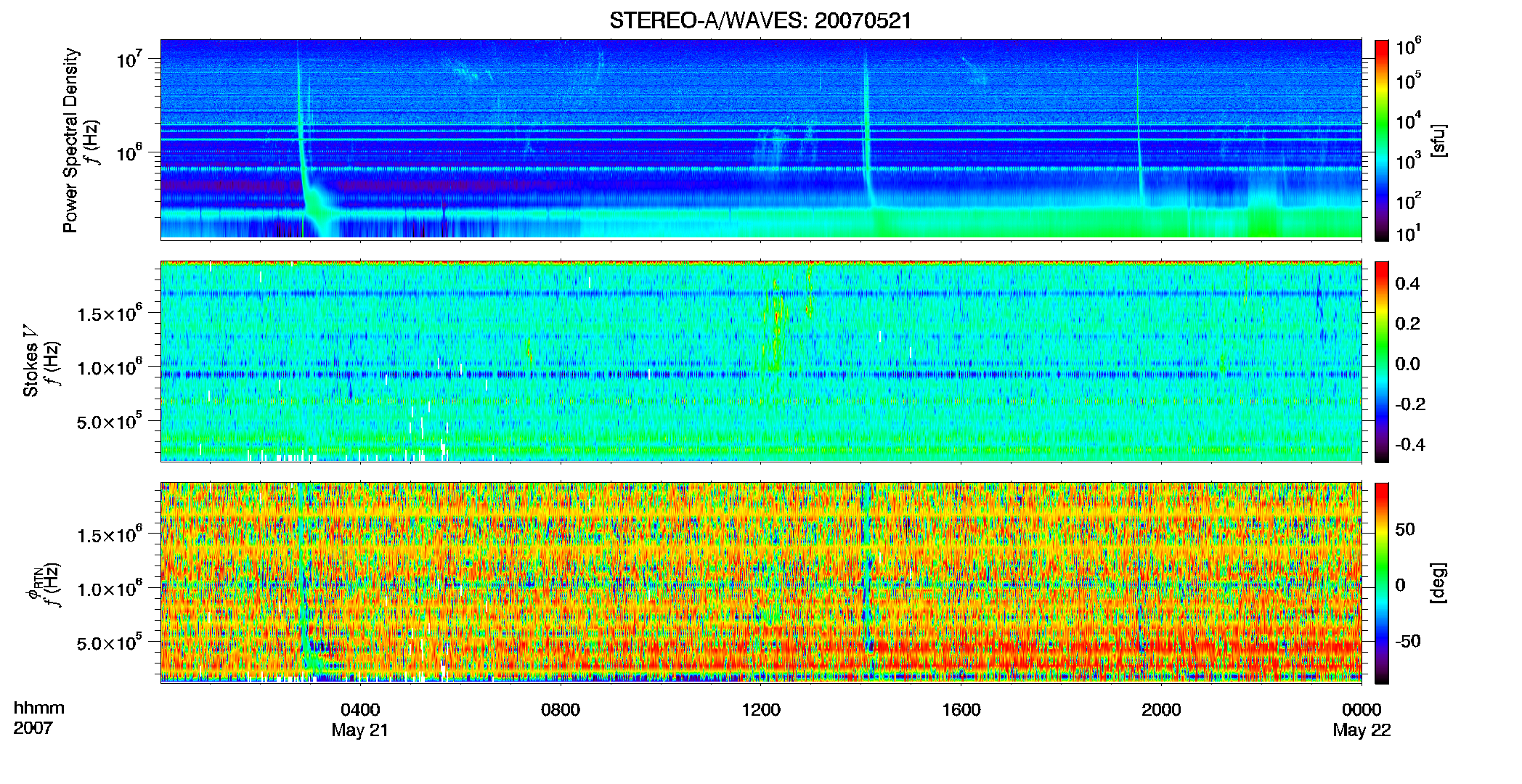The width and height of the screenshot is (1522, 784).
Task: Select the 10^4 color scale label
Action: click(x=1409, y=121)
